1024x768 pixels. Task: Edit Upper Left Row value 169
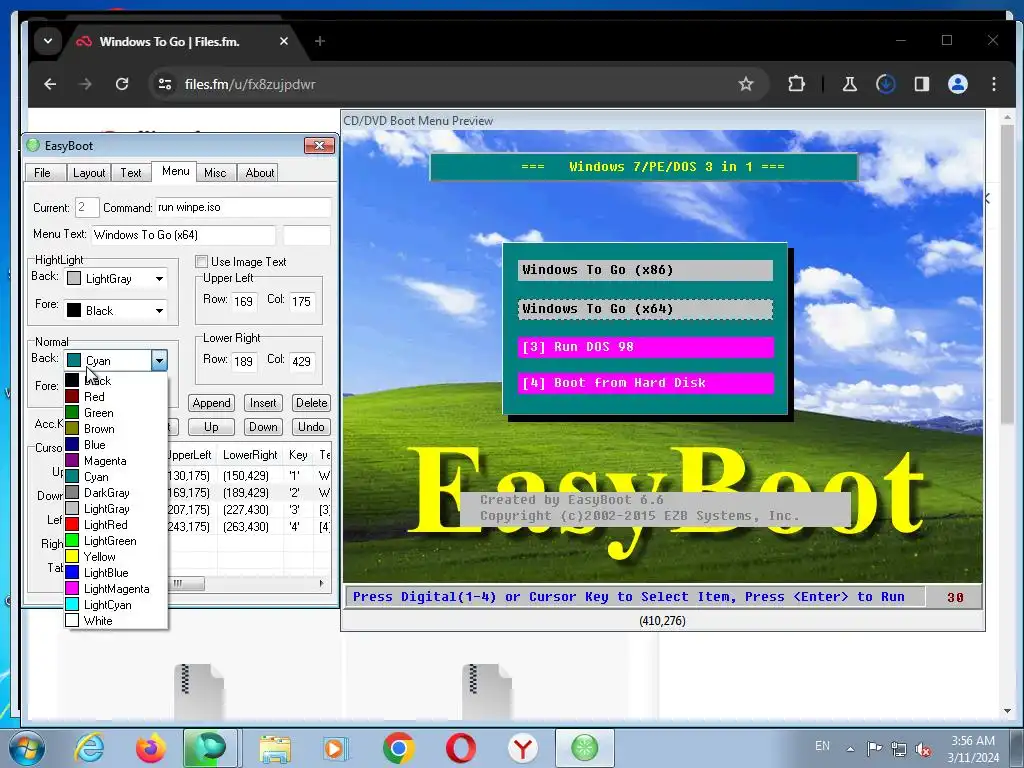click(244, 301)
